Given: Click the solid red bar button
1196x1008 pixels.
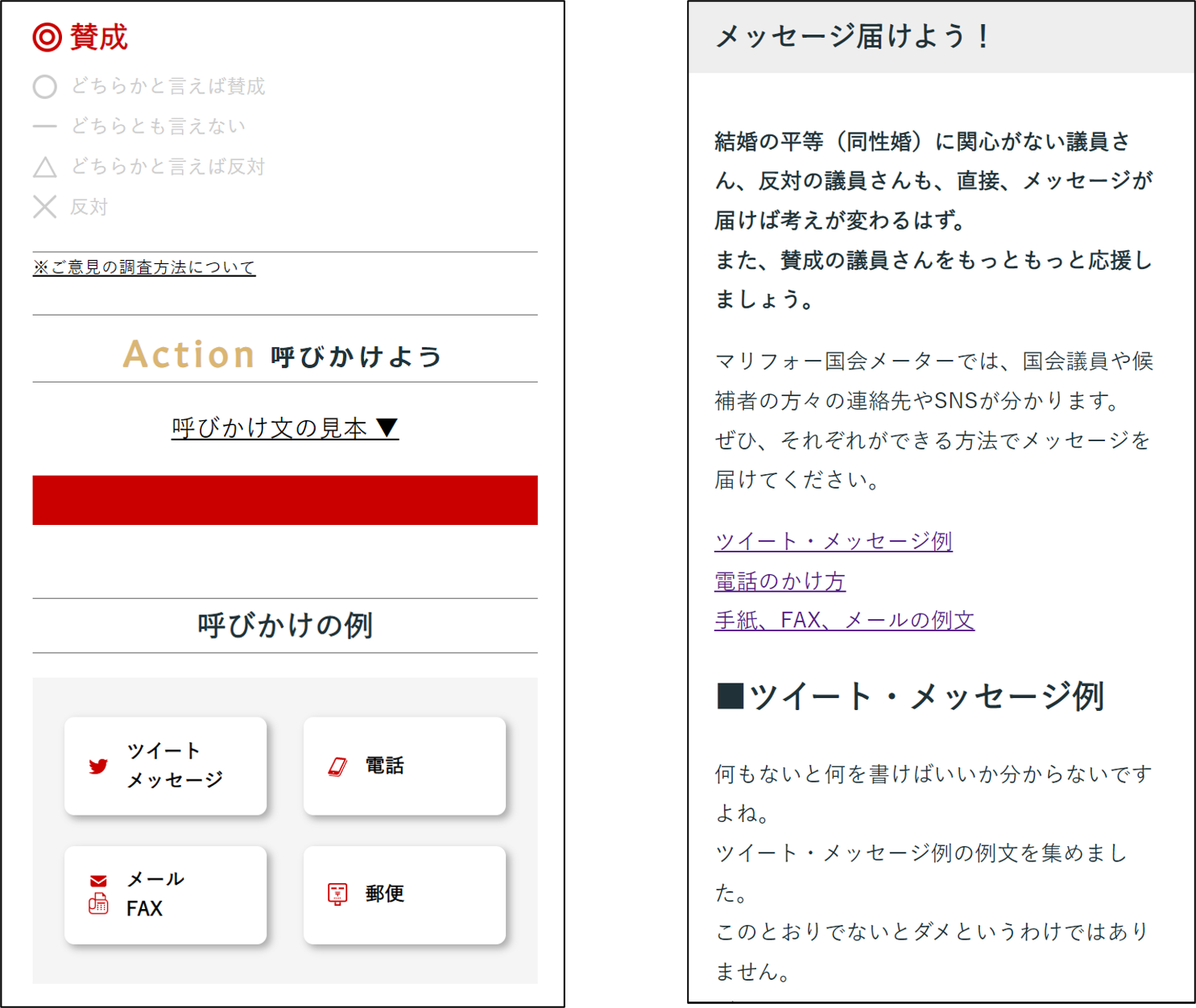Looking at the screenshot, I should [x=285, y=500].
